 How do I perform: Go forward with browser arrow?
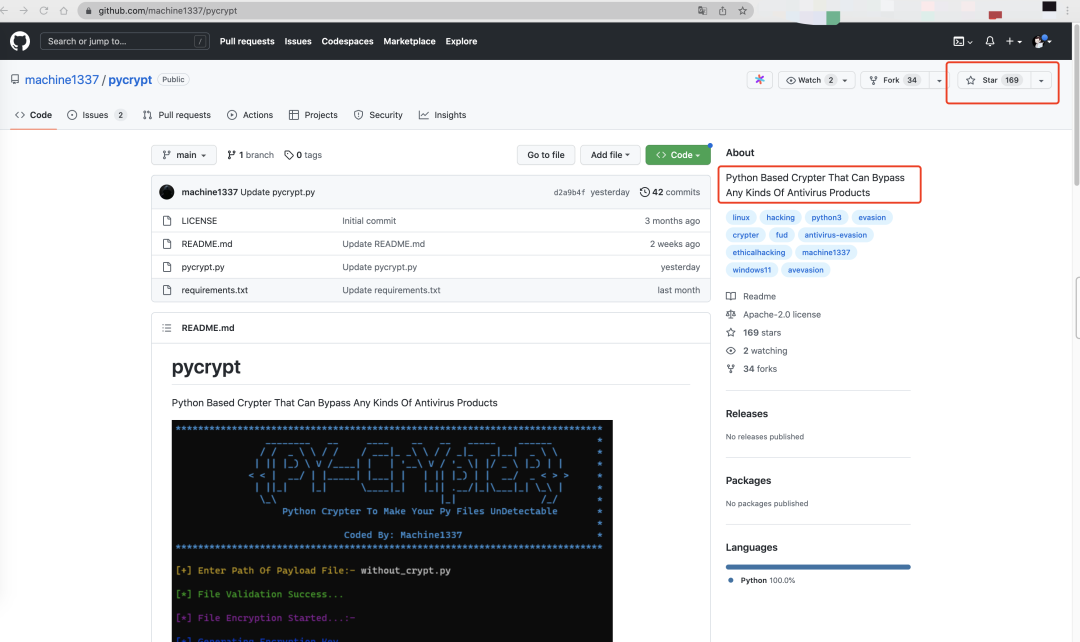click(x=23, y=10)
